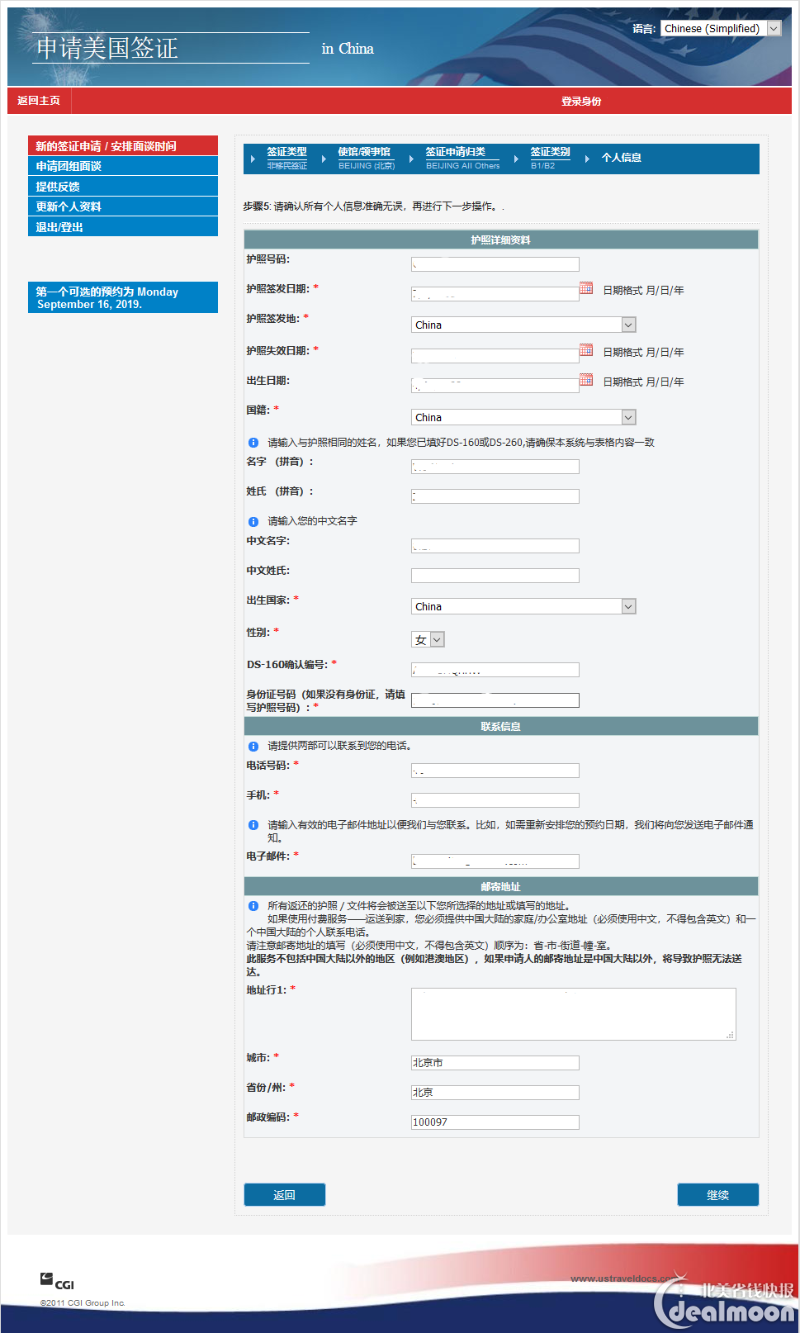Click the 护照详细资料 section header
The height and width of the screenshot is (1333, 800).
pos(501,240)
